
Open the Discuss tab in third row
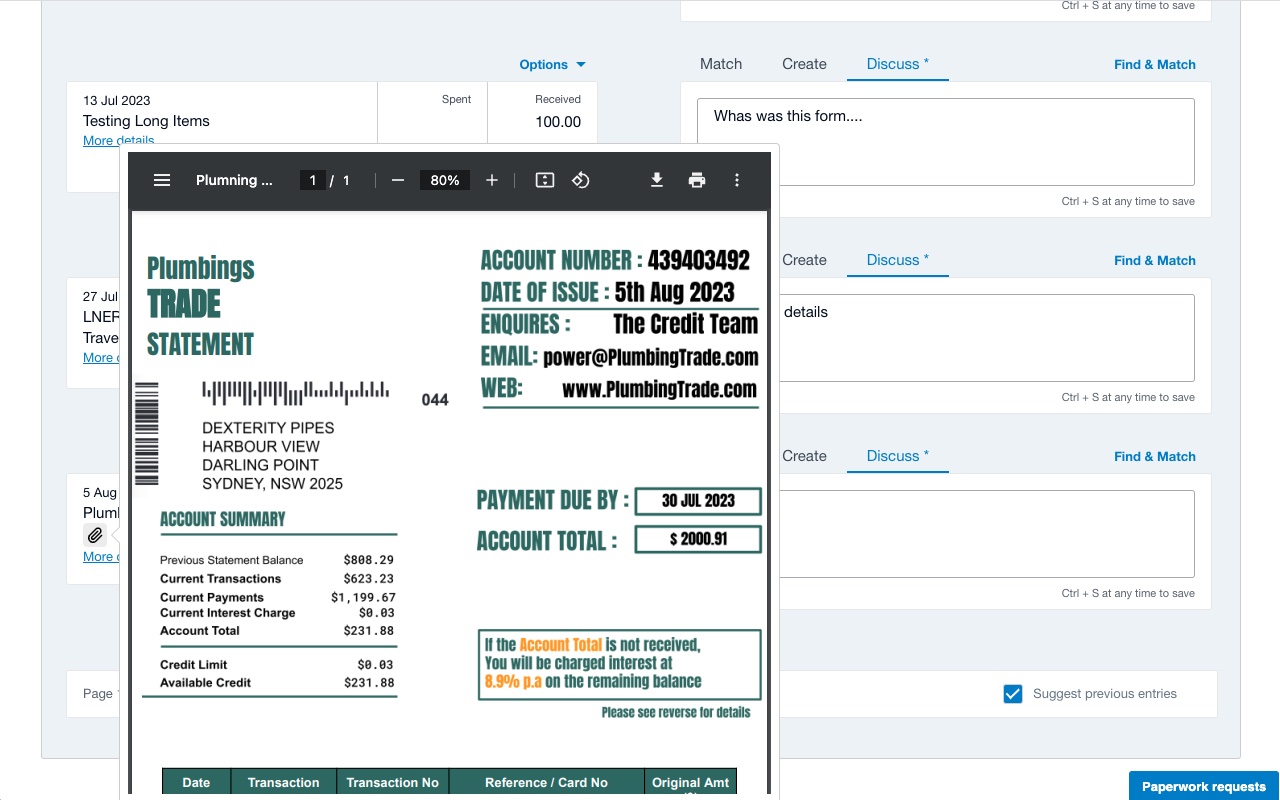click(x=897, y=456)
